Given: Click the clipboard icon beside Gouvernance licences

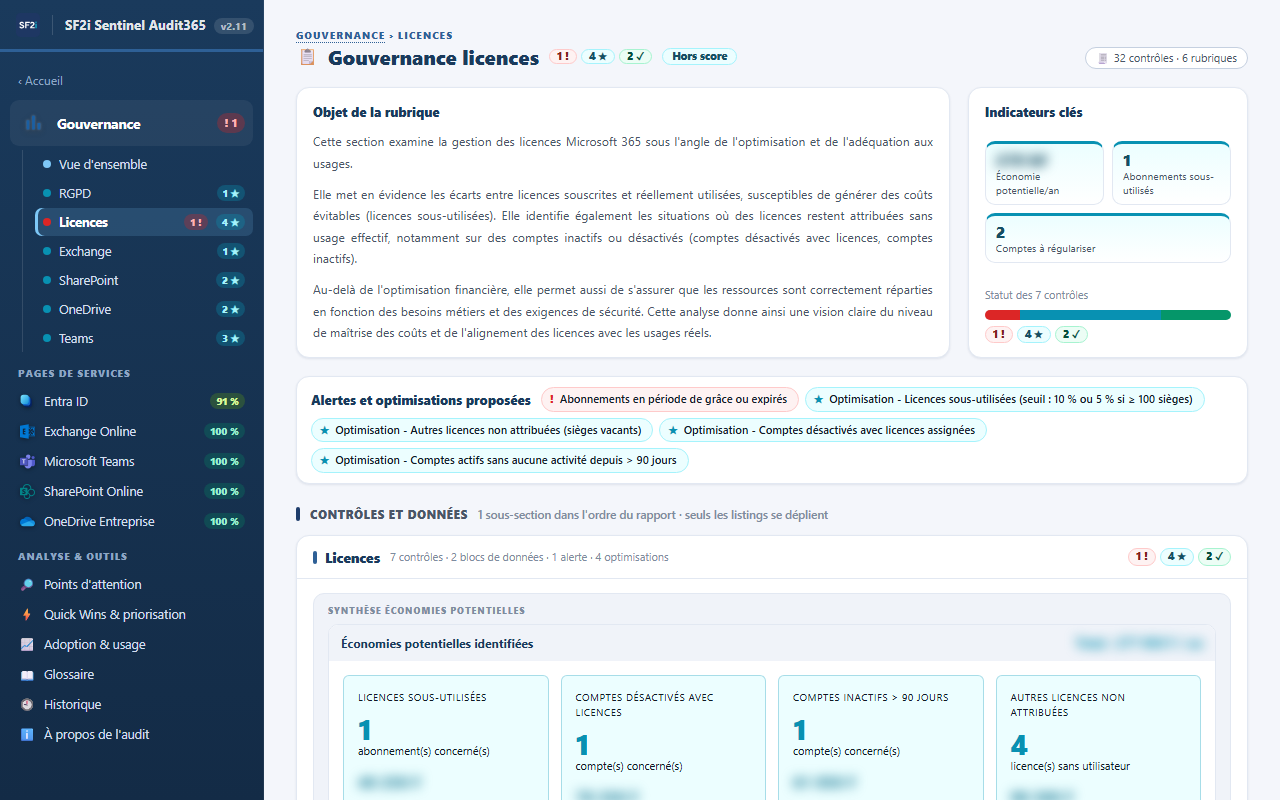Looking at the screenshot, I should [x=307, y=57].
